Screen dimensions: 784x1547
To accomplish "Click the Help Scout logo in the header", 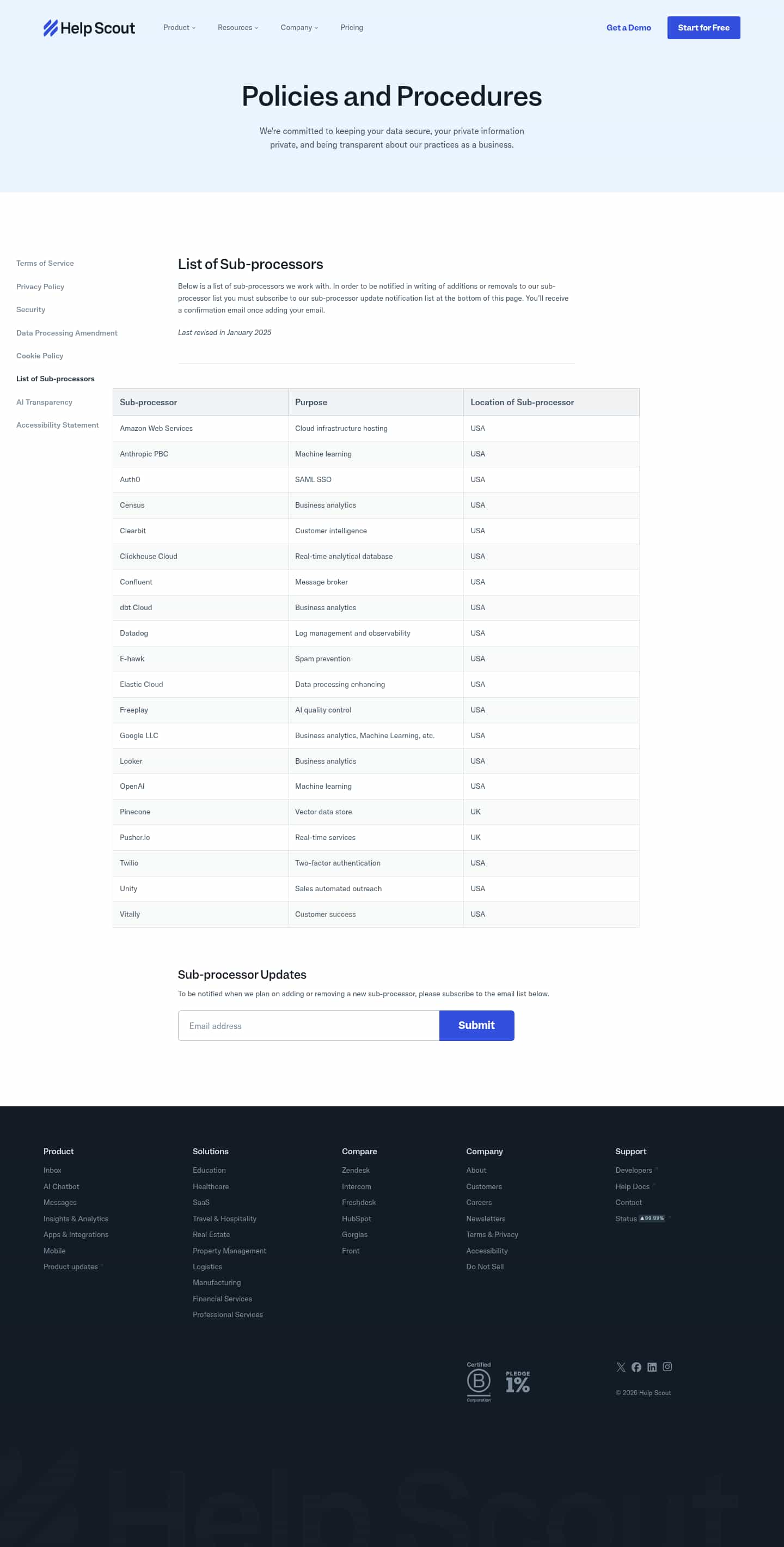I will pyautogui.click(x=88, y=28).
